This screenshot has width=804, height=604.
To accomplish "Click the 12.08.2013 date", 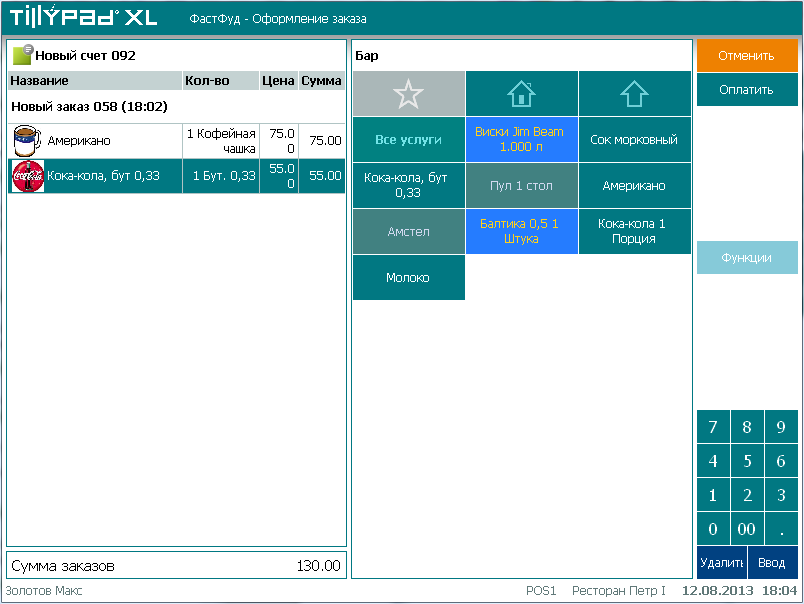I will click(717, 591).
